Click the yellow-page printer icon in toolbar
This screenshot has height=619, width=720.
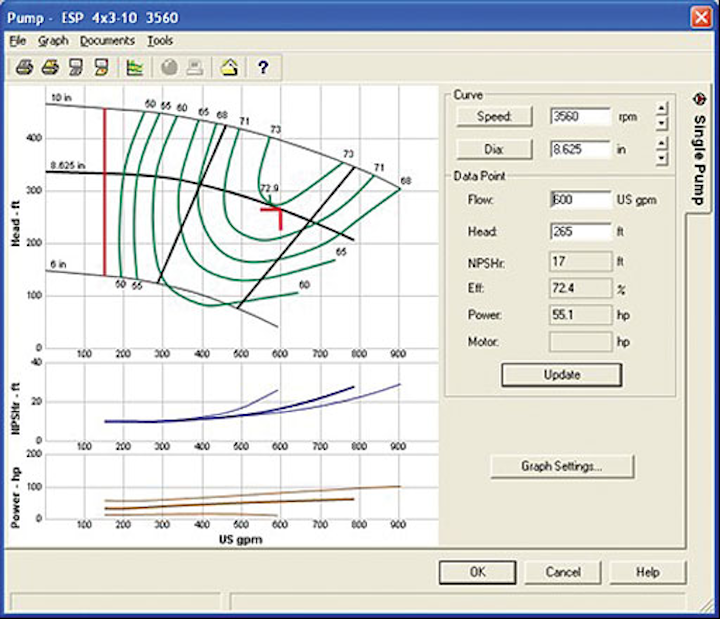click(x=50, y=68)
